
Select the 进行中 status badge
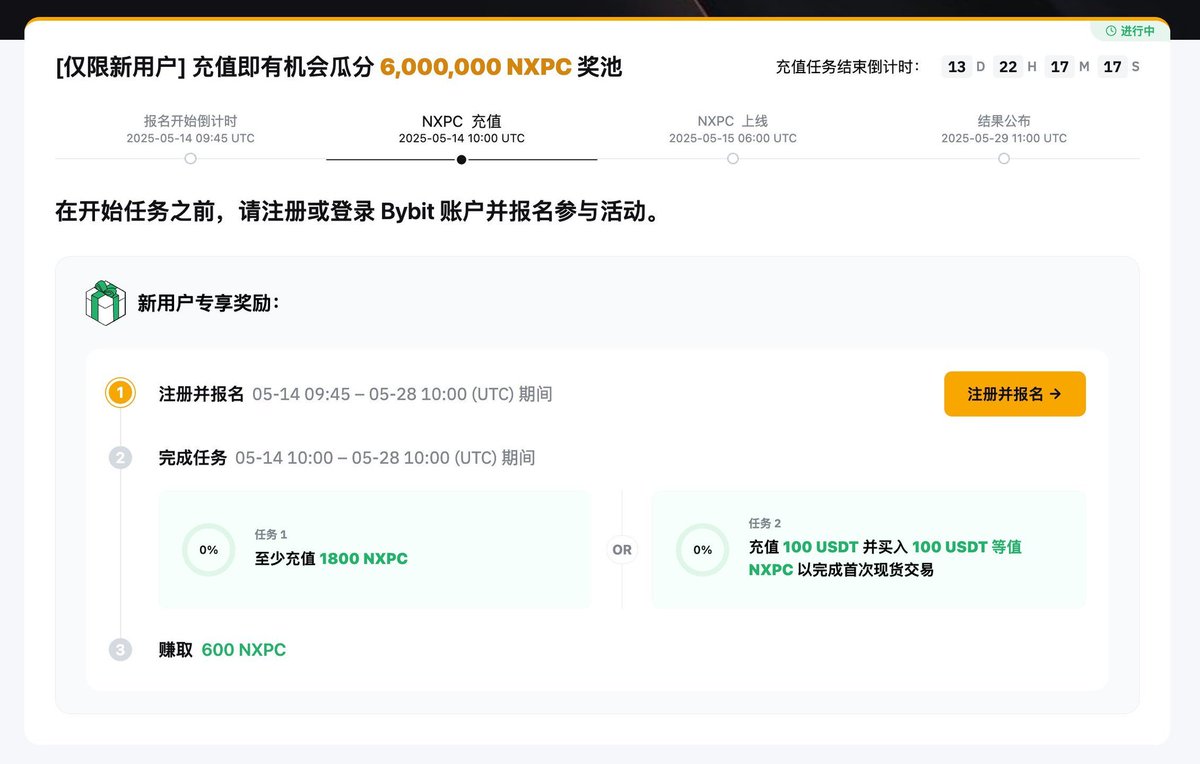pos(1130,31)
